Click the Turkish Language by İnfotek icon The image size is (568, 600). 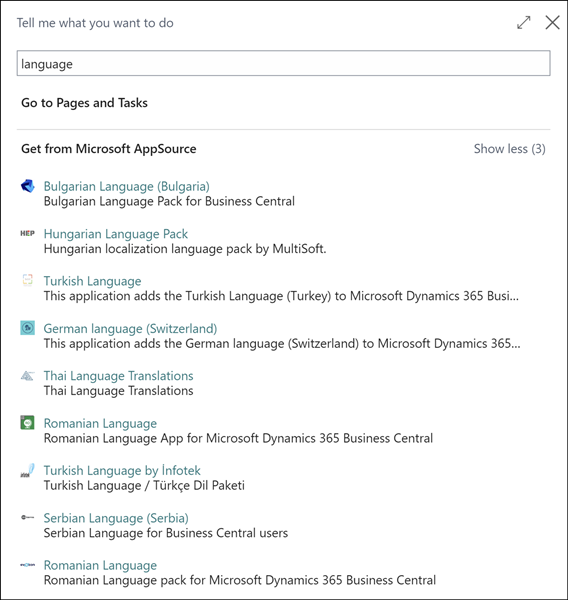click(x=28, y=470)
